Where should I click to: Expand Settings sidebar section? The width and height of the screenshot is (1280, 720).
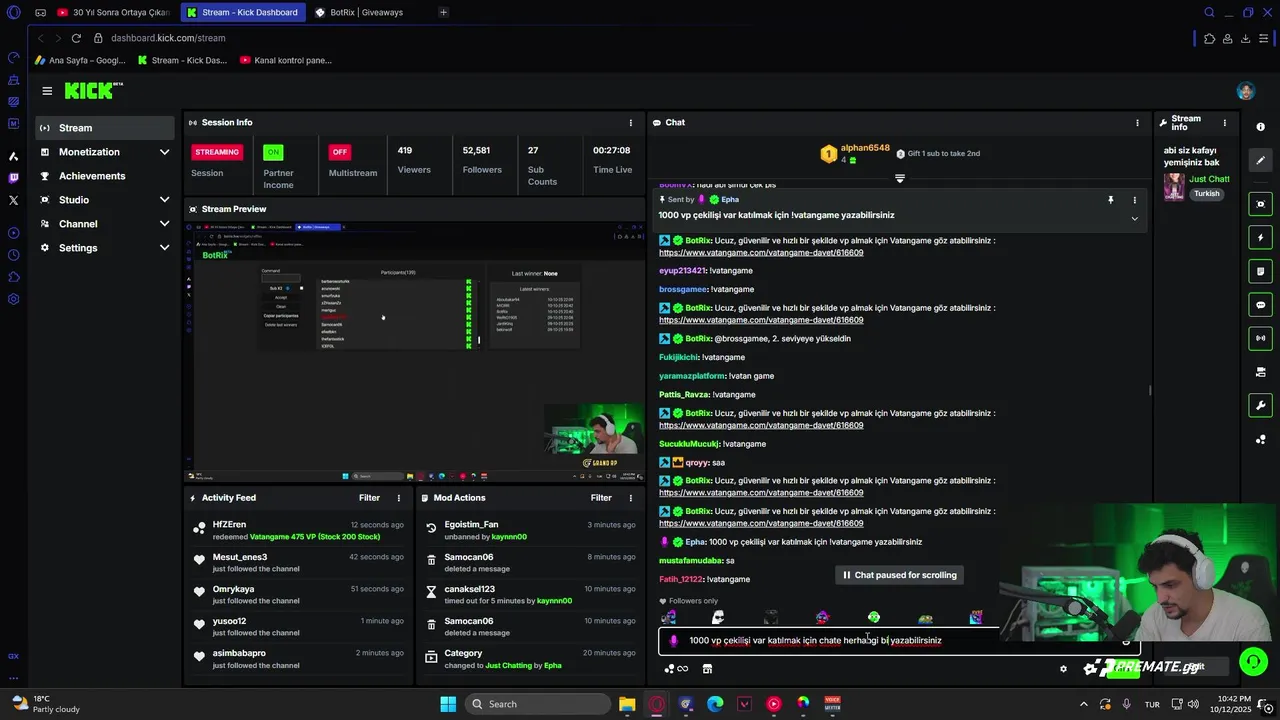pyautogui.click(x=164, y=248)
